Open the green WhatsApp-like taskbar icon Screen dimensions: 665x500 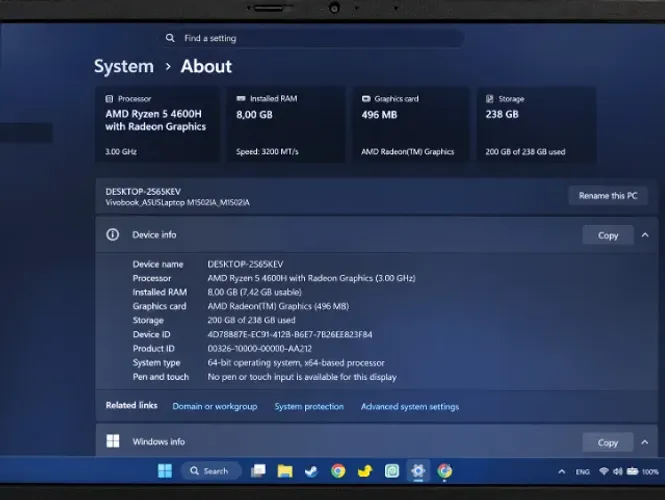tap(391, 471)
